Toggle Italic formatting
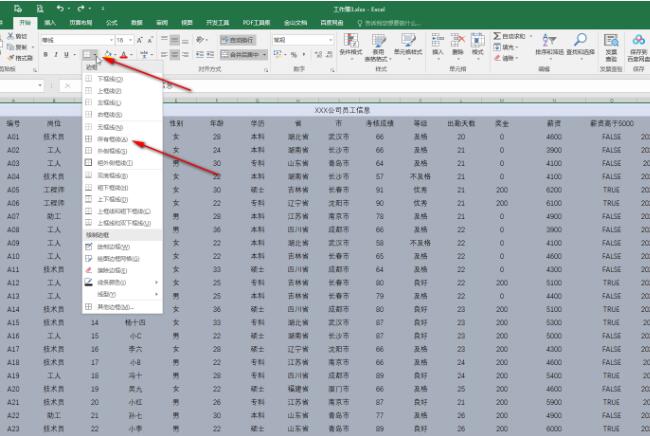 (56, 55)
